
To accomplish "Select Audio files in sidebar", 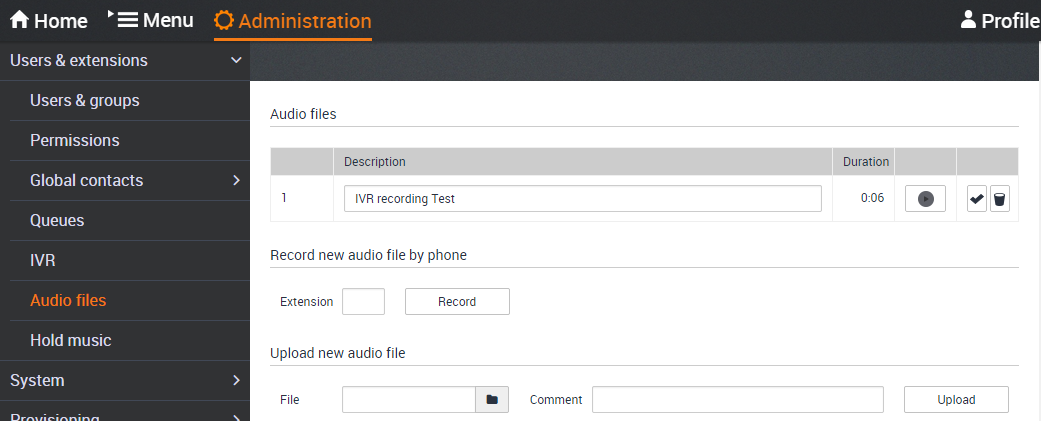I will click(x=68, y=300).
